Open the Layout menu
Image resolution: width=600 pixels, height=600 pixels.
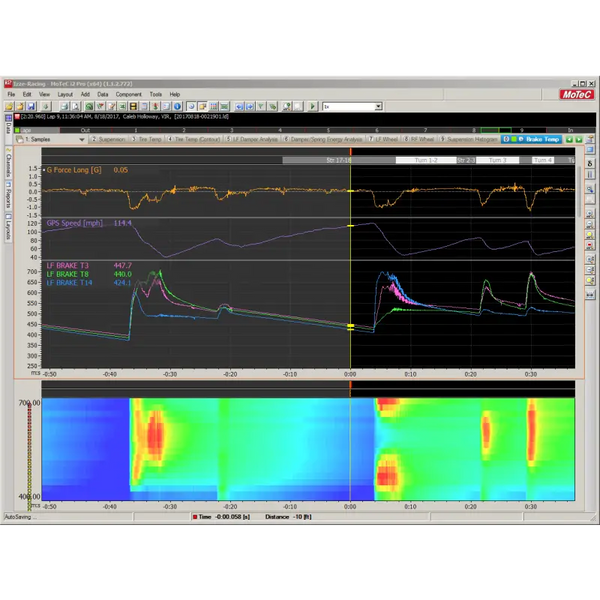(x=65, y=94)
